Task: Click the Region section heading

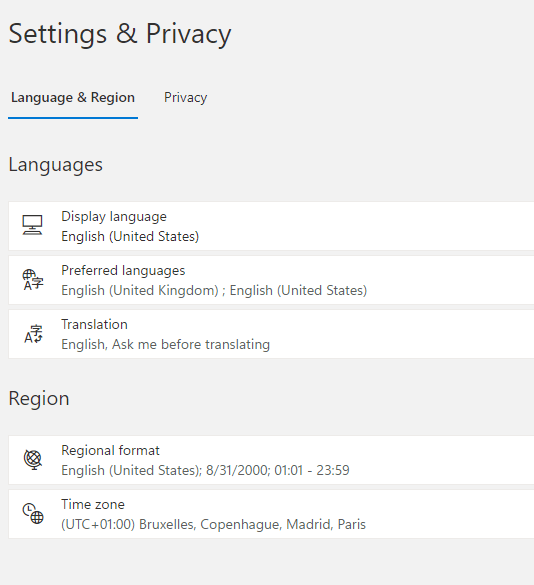Action: pos(39,398)
